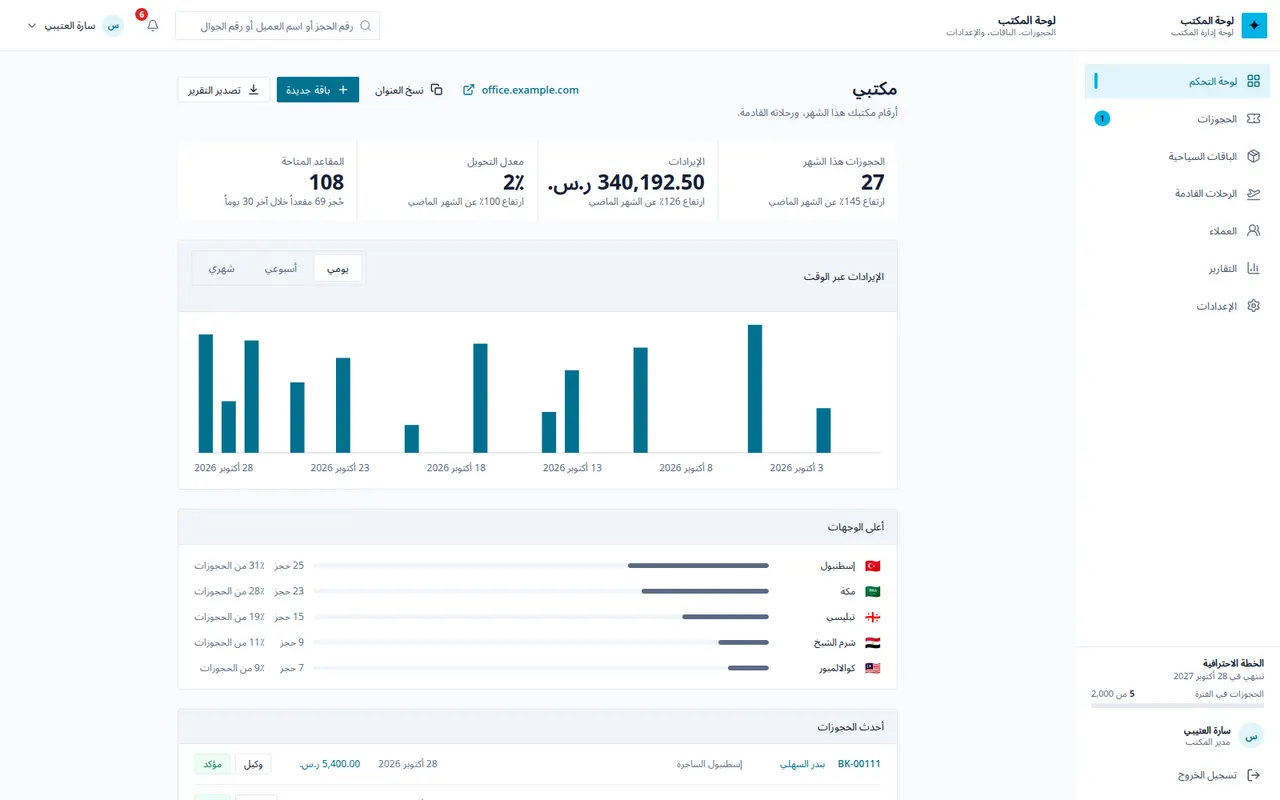Click the باقة جديدة button label
Screen dimensions: 1280x800
pyautogui.click(x=309, y=90)
